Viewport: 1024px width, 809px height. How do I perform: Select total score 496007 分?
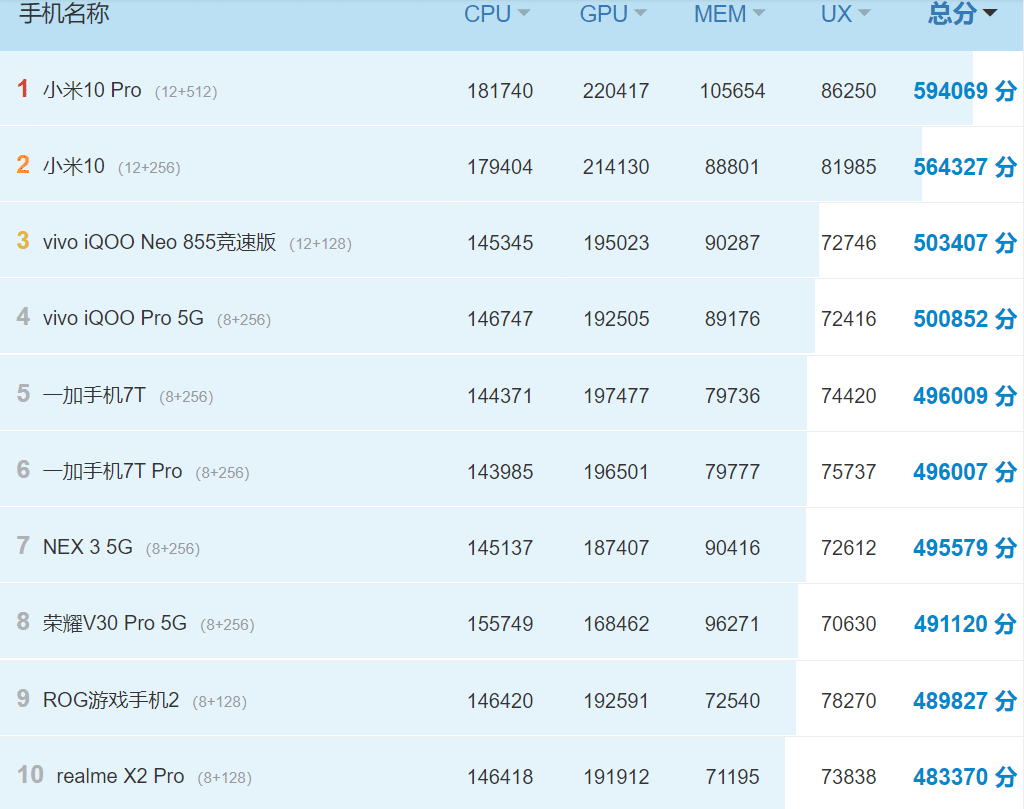tap(965, 471)
